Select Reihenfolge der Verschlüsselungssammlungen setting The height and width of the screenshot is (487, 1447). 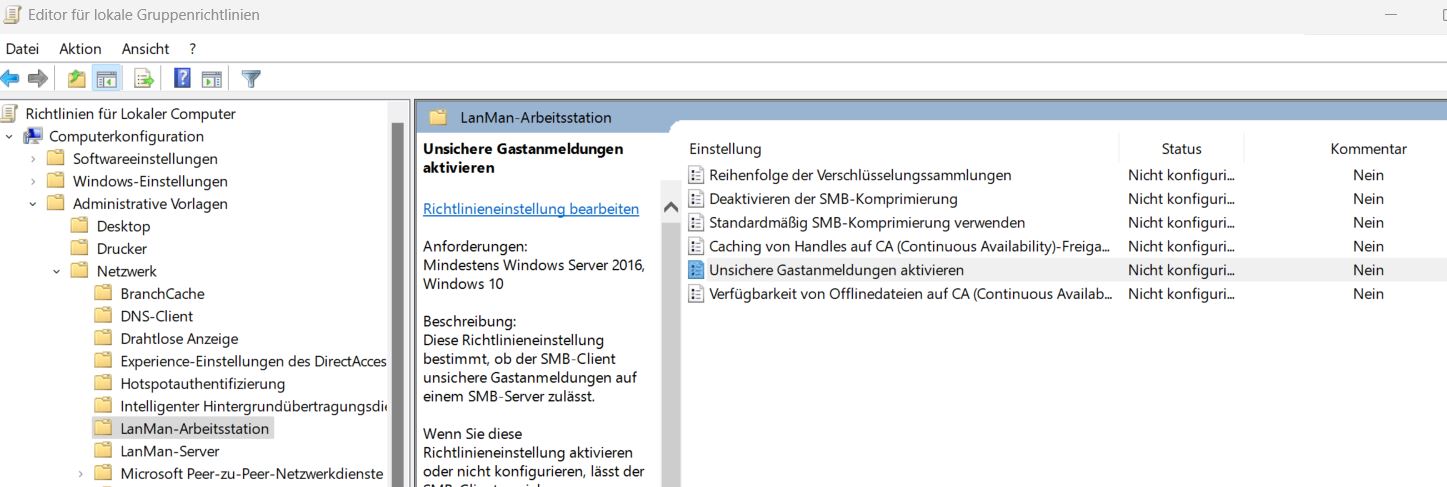click(x=860, y=175)
